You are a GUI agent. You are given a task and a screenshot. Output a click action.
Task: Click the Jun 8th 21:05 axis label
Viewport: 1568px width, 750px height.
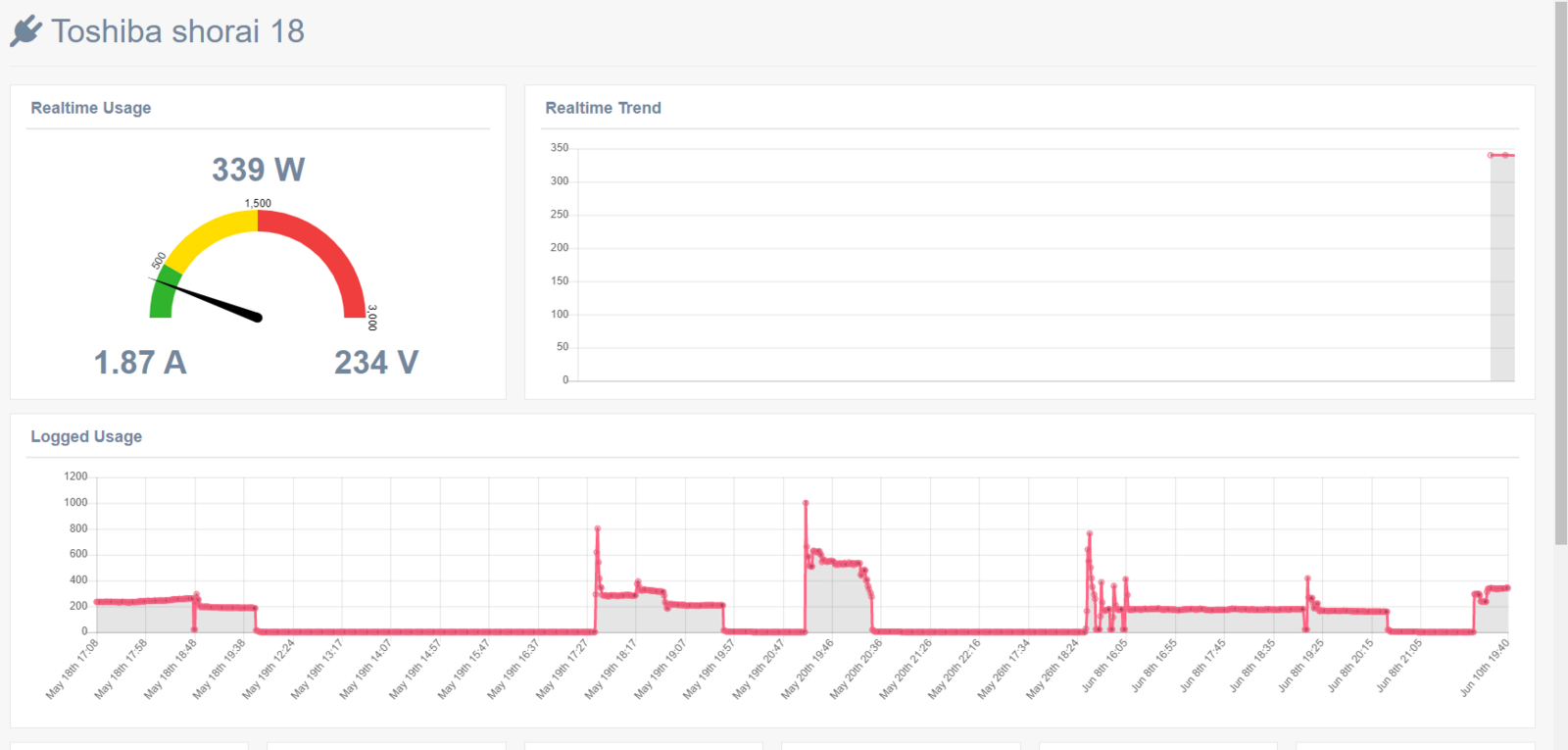1398,667
